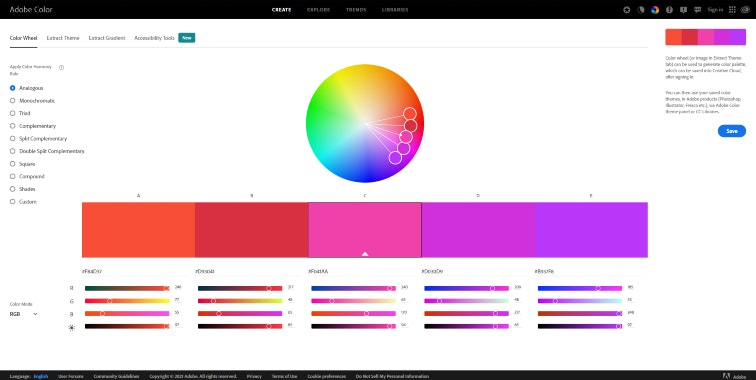Open the Accessibility Tools tab
The height and width of the screenshot is (380, 756).
click(x=154, y=38)
